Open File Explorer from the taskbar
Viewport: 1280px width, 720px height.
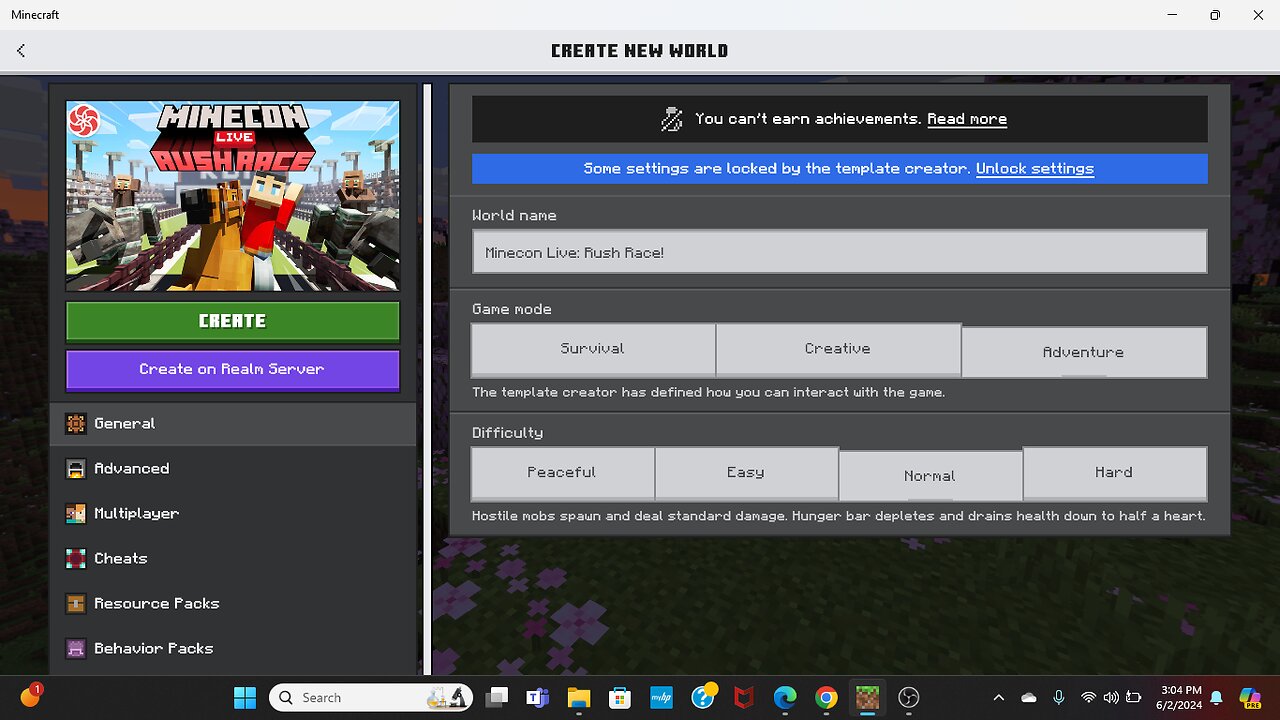[x=579, y=697]
